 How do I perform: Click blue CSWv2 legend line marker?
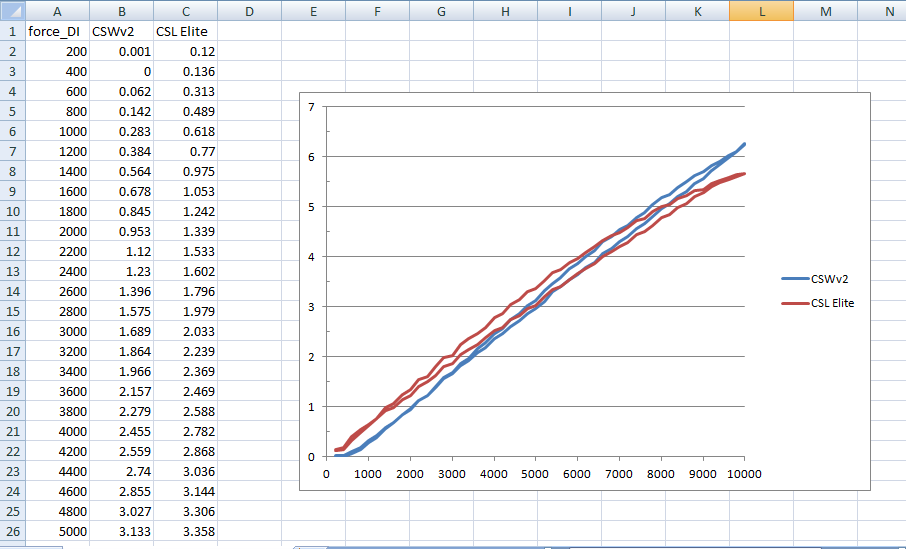pos(794,280)
